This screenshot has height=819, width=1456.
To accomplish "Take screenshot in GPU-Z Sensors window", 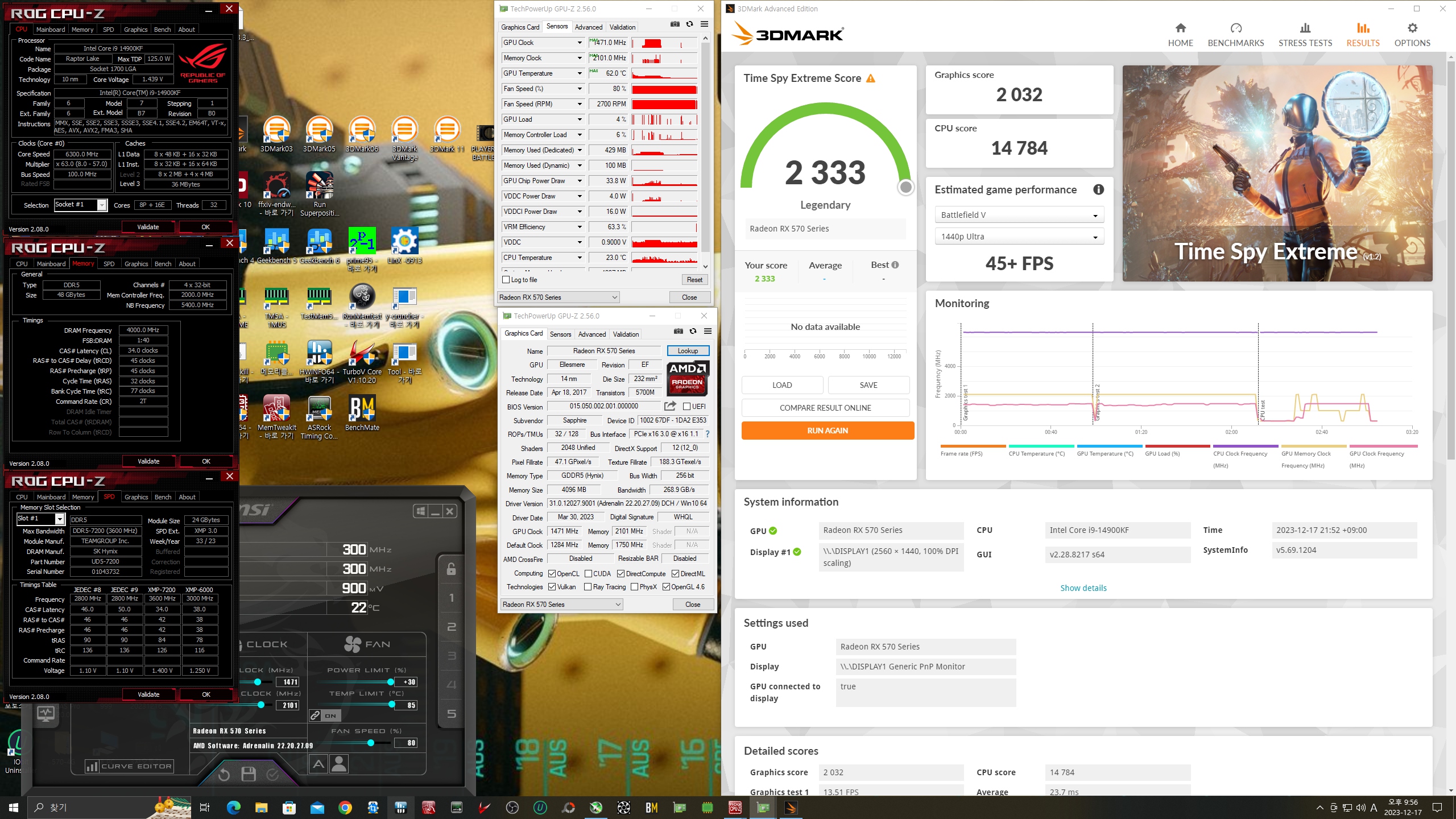I will click(x=675, y=24).
